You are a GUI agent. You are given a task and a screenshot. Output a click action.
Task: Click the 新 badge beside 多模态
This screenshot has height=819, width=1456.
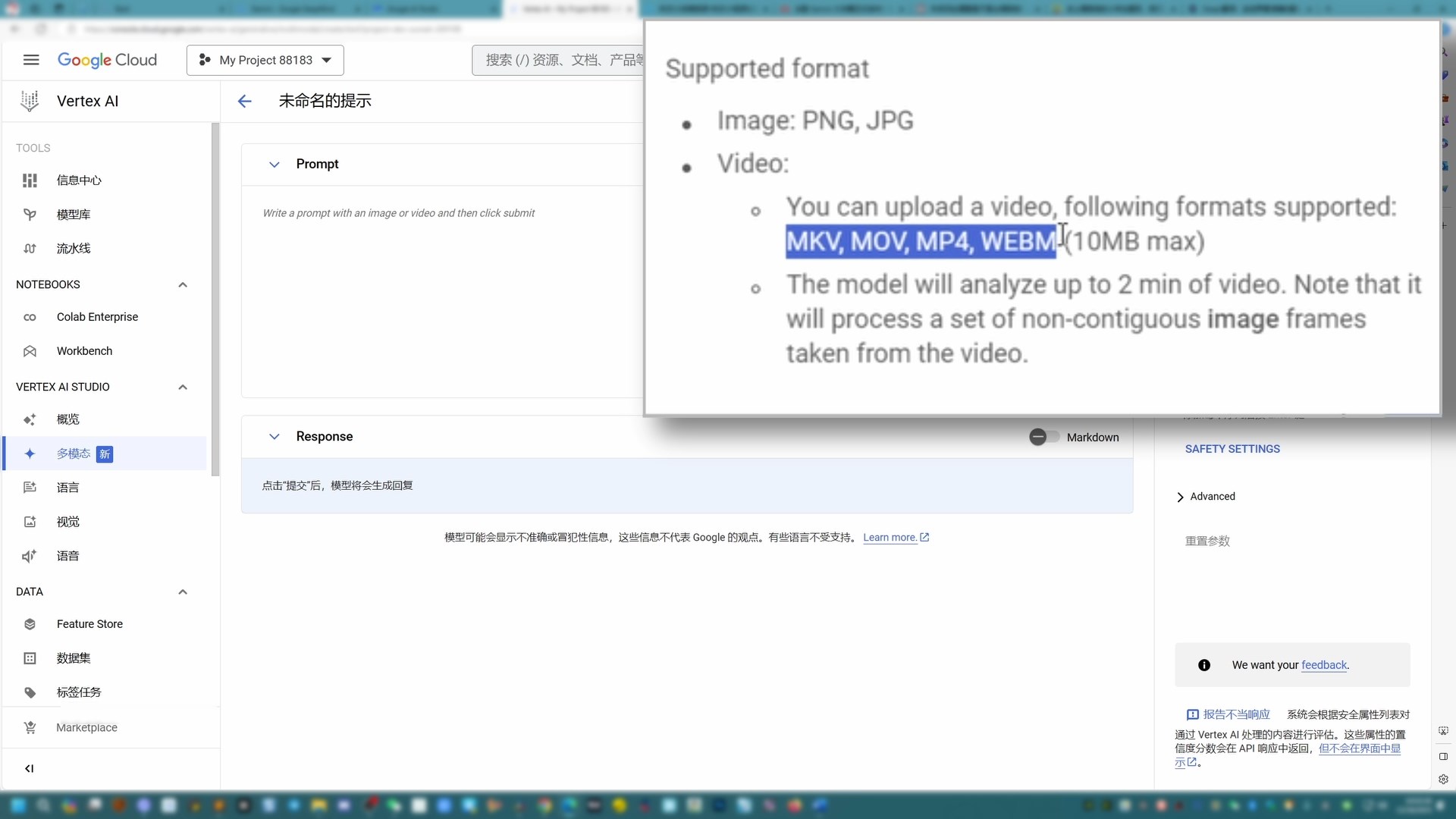tap(105, 453)
